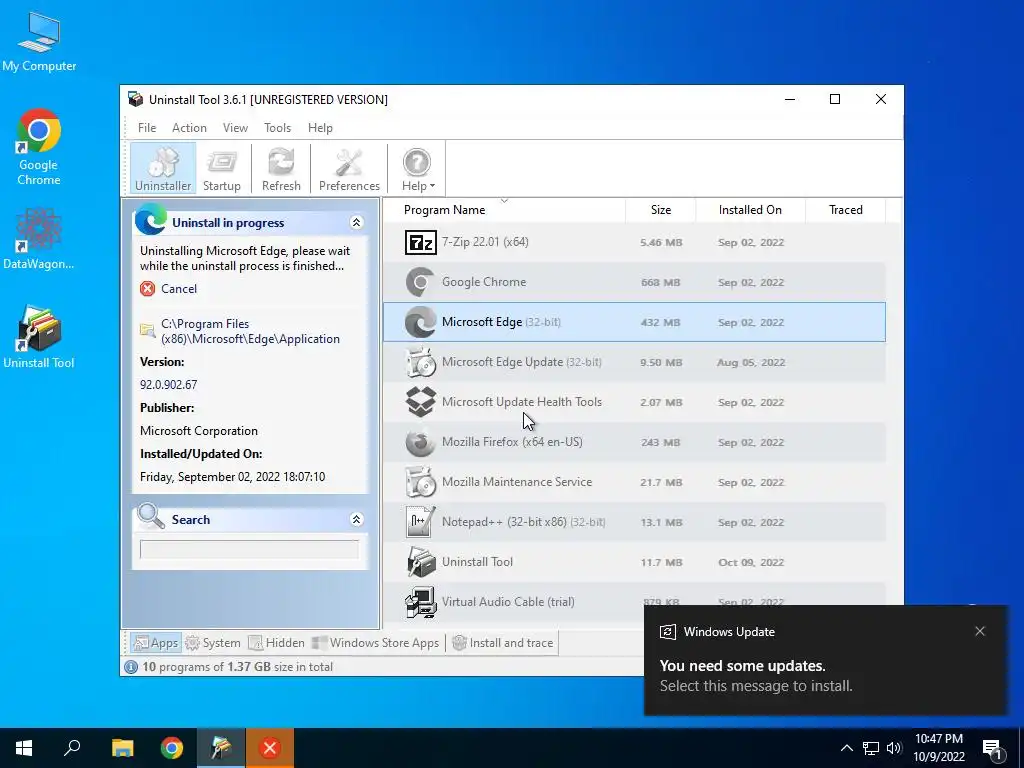Cancel the Microsoft Edge uninstall

tap(178, 289)
